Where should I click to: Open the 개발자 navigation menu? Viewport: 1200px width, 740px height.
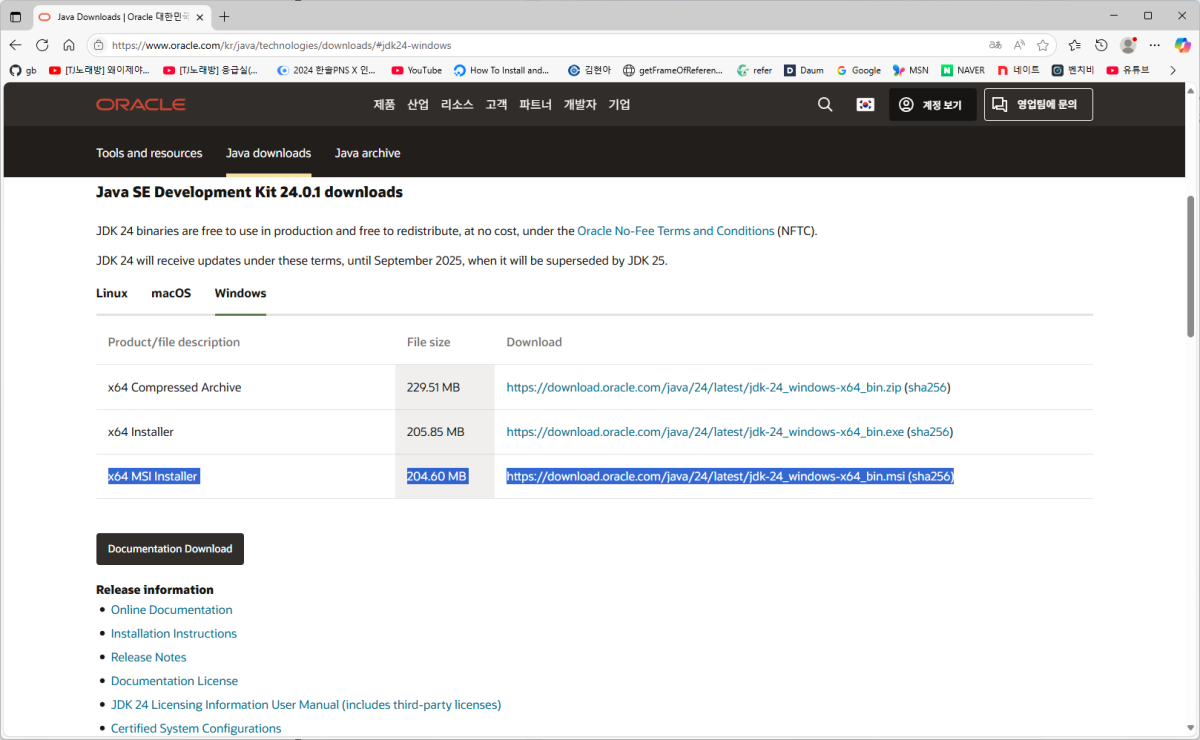click(x=580, y=105)
